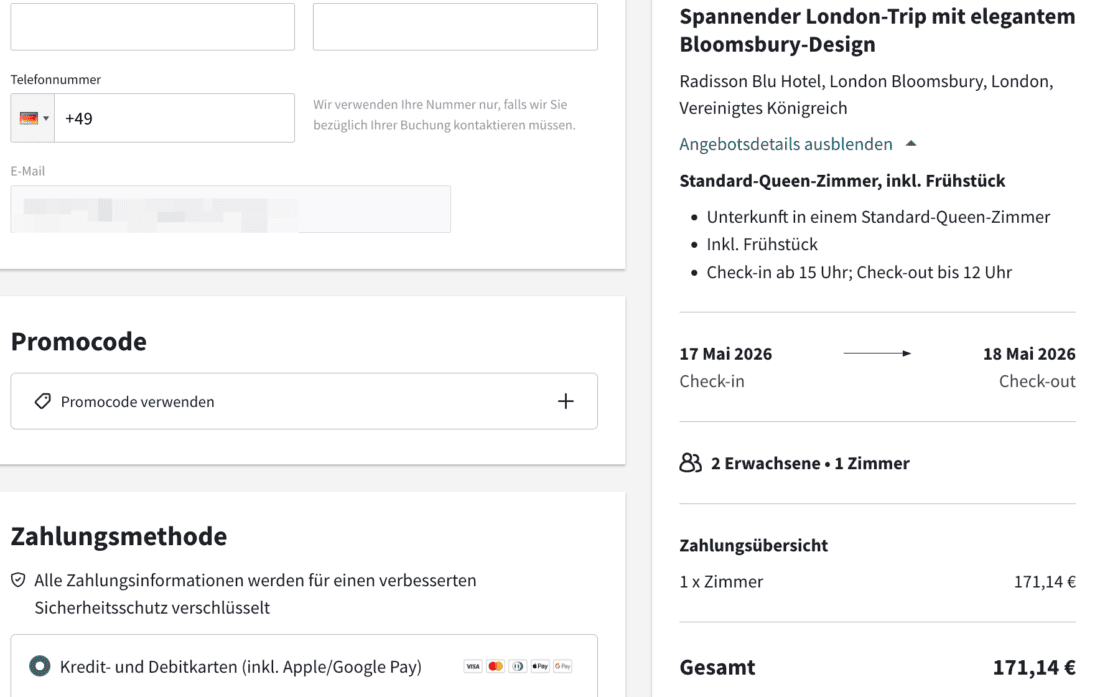Click the promo tag icon
Image resolution: width=1100 pixels, height=697 pixels.
43,401
